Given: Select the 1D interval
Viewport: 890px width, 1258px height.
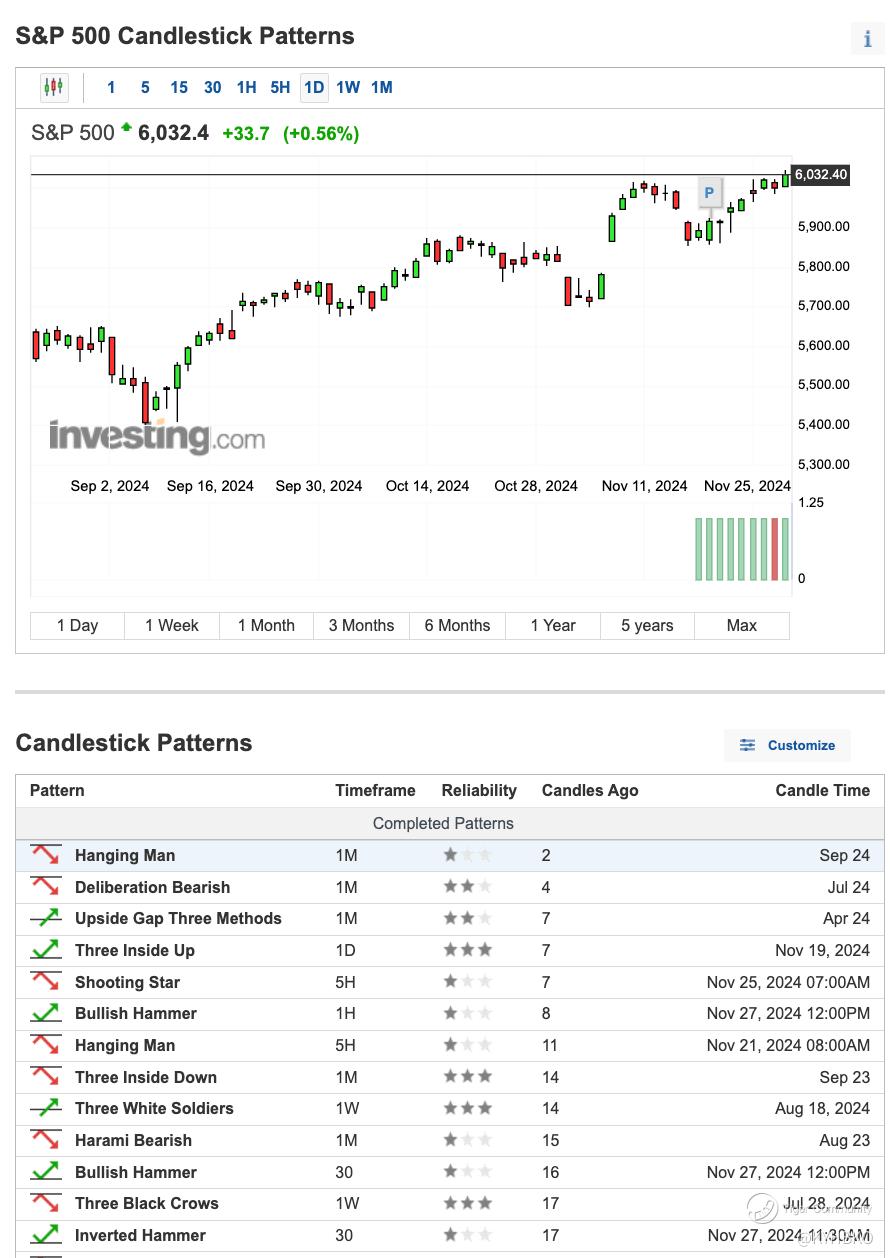Looking at the screenshot, I should pyautogui.click(x=314, y=87).
